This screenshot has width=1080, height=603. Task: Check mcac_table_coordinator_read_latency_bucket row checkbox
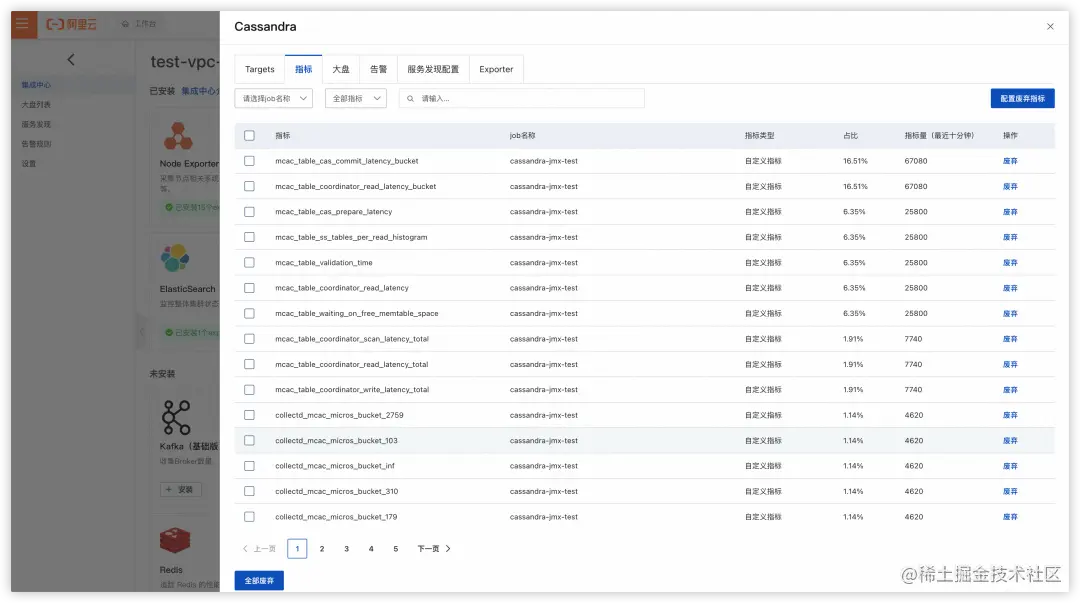coord(249,186)
